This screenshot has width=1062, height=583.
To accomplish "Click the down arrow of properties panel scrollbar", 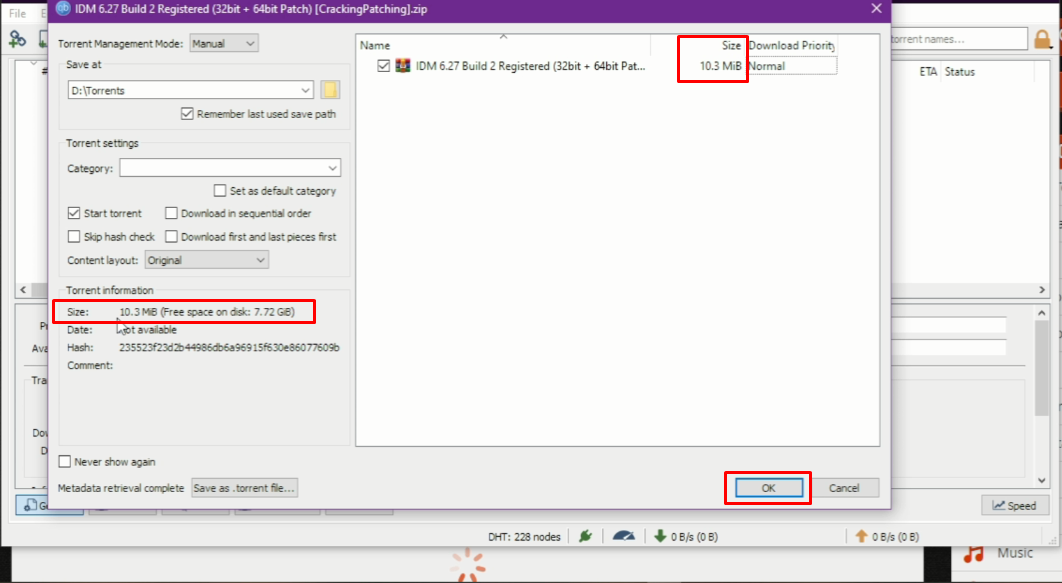I will [x=1042, y=479].
